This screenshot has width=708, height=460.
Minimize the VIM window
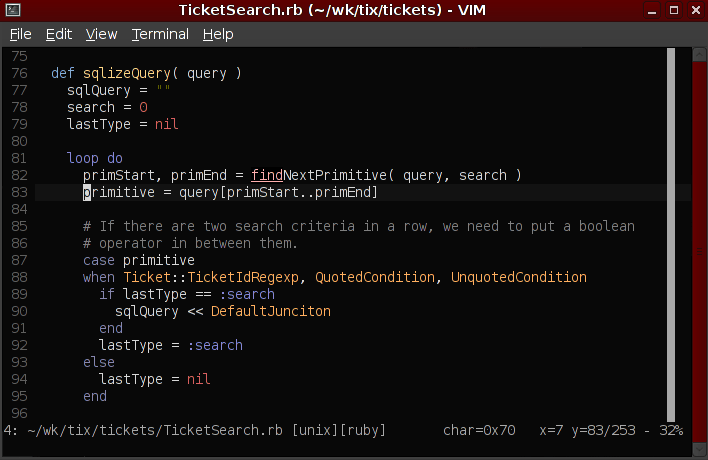pyautogui.click(x=652, y=10)
